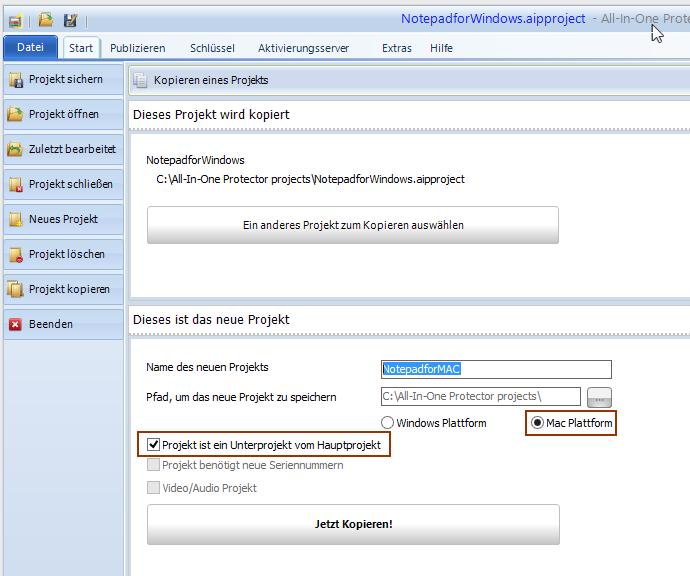Click the save icon in quick access toolbar
This screenshot has height=576, width=690.
pyautogui.click(x=70, y=20)
